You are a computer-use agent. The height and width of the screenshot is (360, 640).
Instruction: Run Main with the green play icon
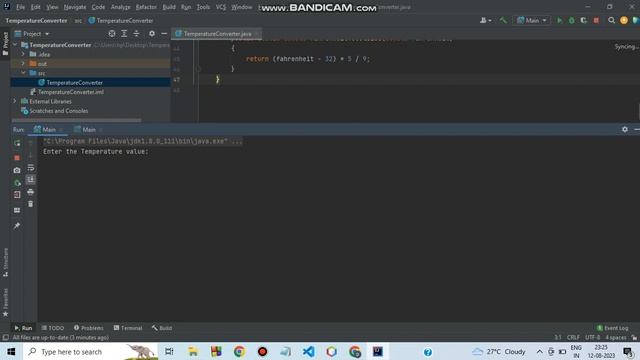pos(560,20)
